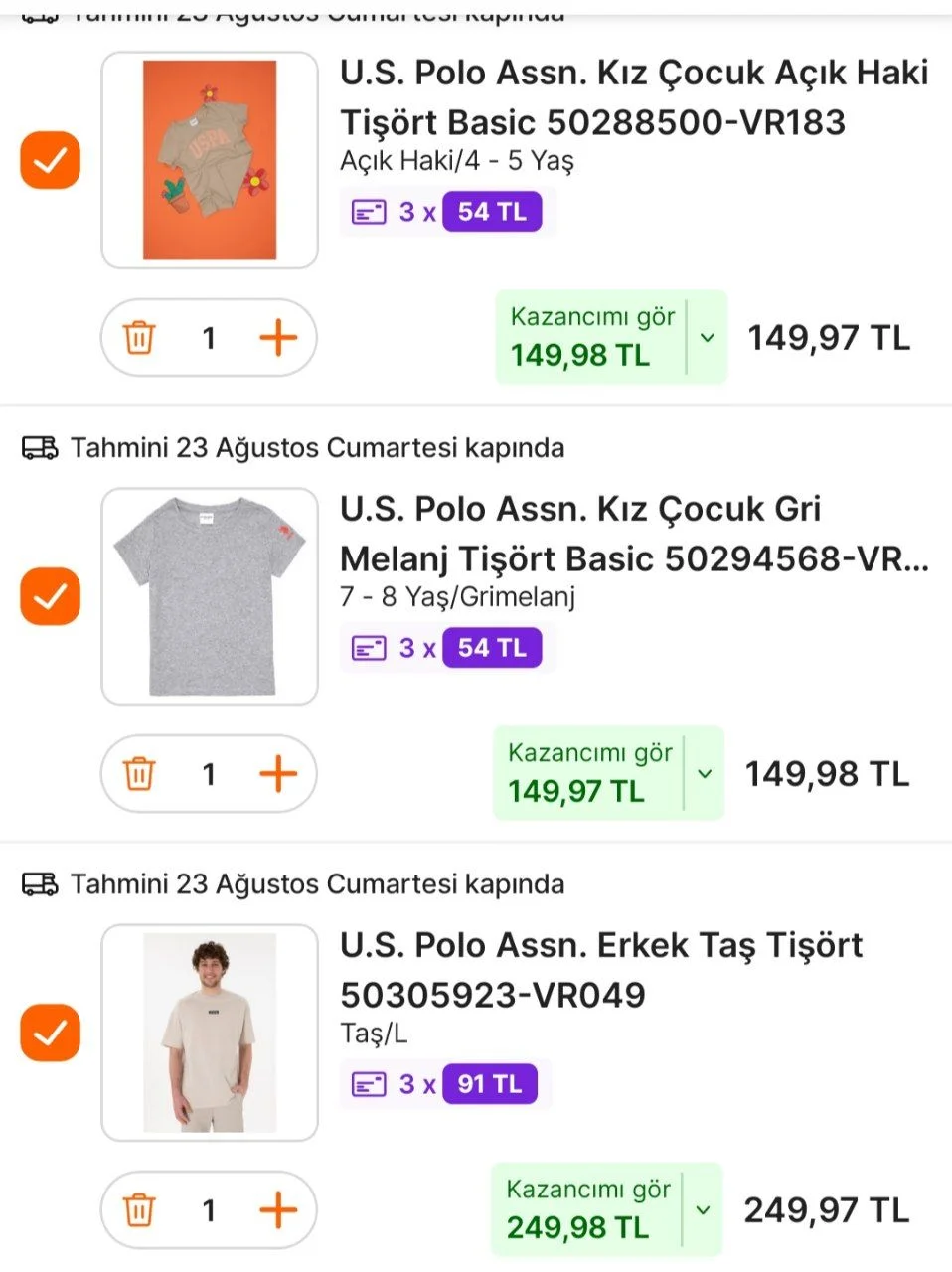The width and height of the screenshot is (952, 1272).
Task: Add one more Gri Melanj t-shirt with plus
Action: [278, 774]
